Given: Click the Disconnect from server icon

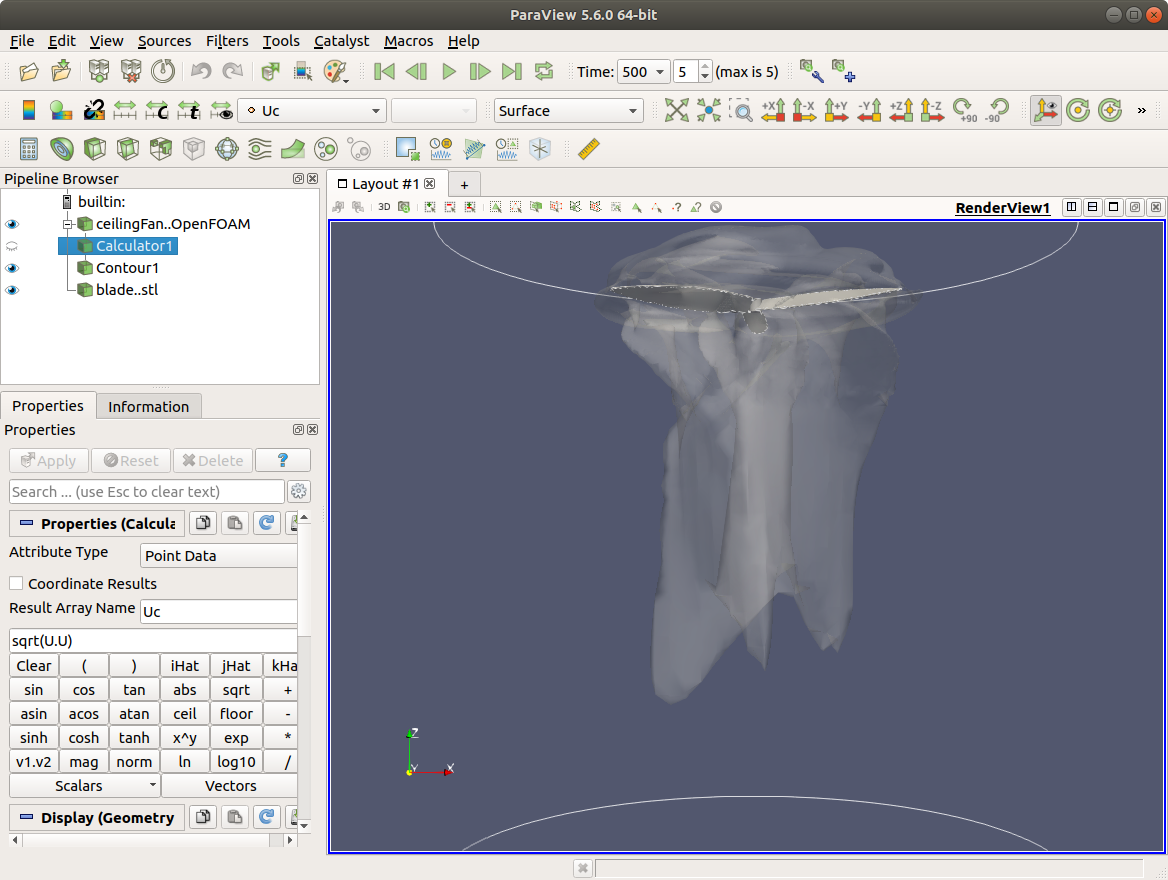Looking at the screenshot, I should click(x=131, y=72).
